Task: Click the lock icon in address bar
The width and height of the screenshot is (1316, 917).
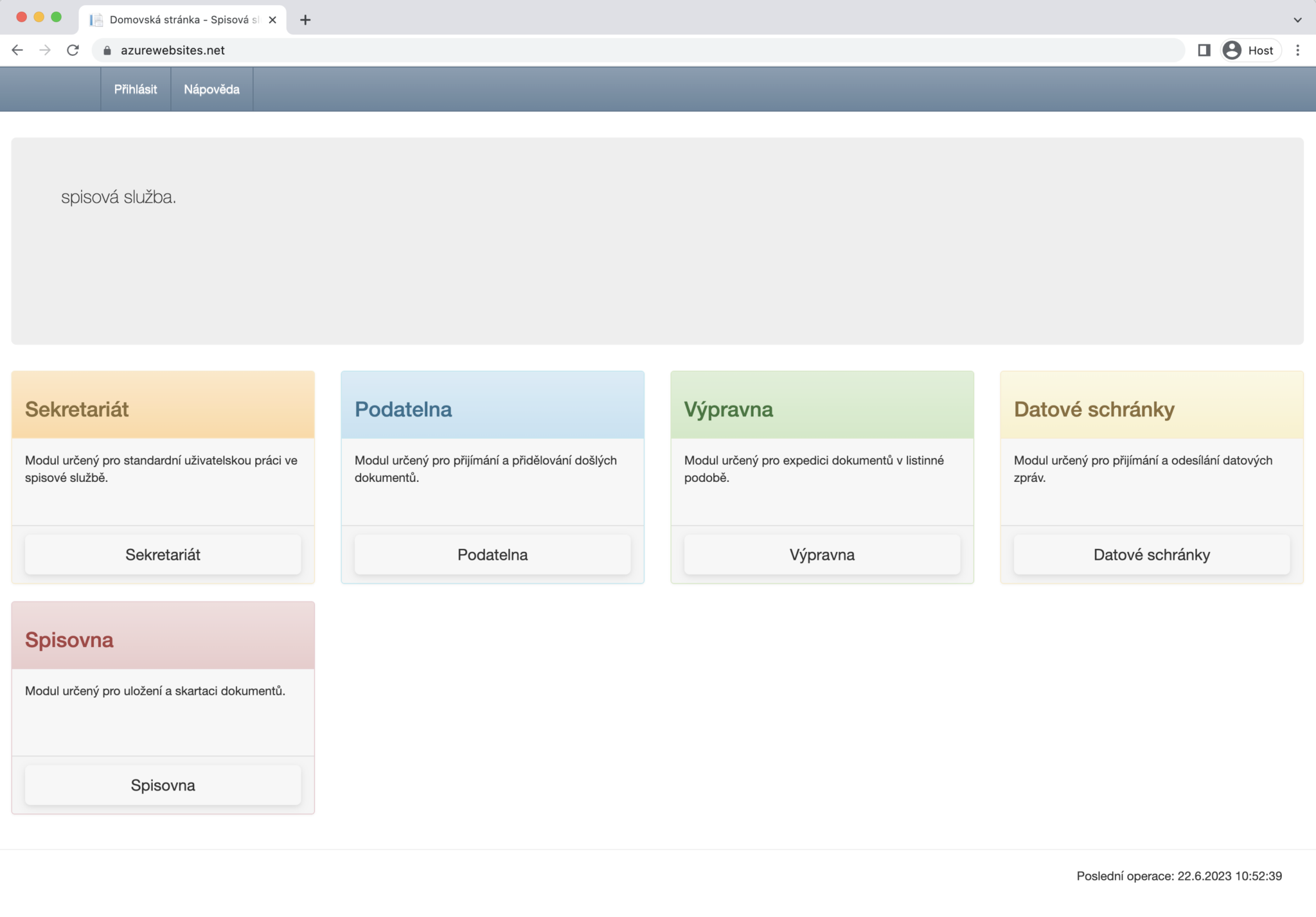Action: click(x=107, y=51)
